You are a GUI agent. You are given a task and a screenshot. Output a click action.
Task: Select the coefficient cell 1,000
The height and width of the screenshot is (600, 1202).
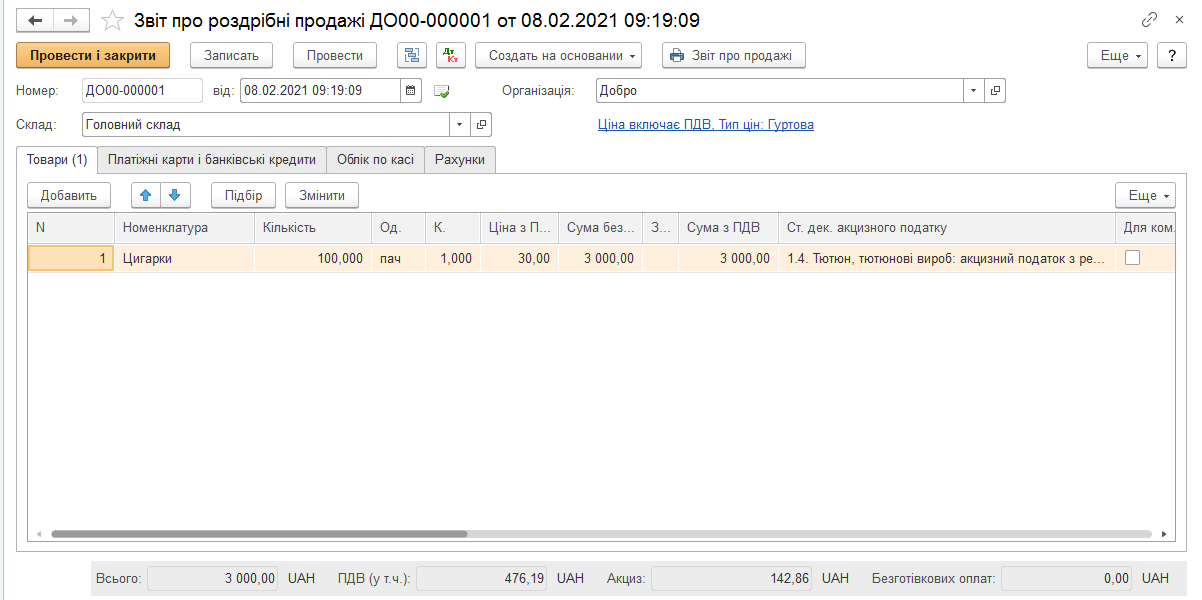click(453, 258)
